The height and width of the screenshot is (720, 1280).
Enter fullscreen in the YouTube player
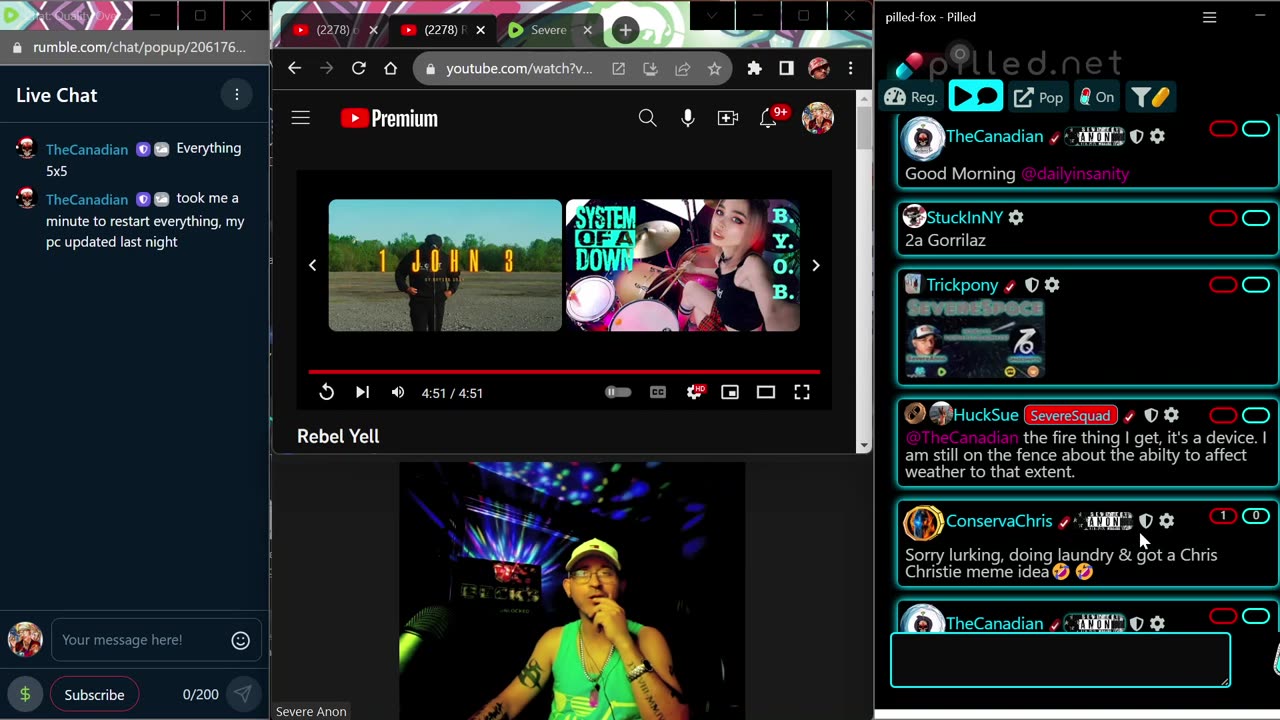click(802, 393)
